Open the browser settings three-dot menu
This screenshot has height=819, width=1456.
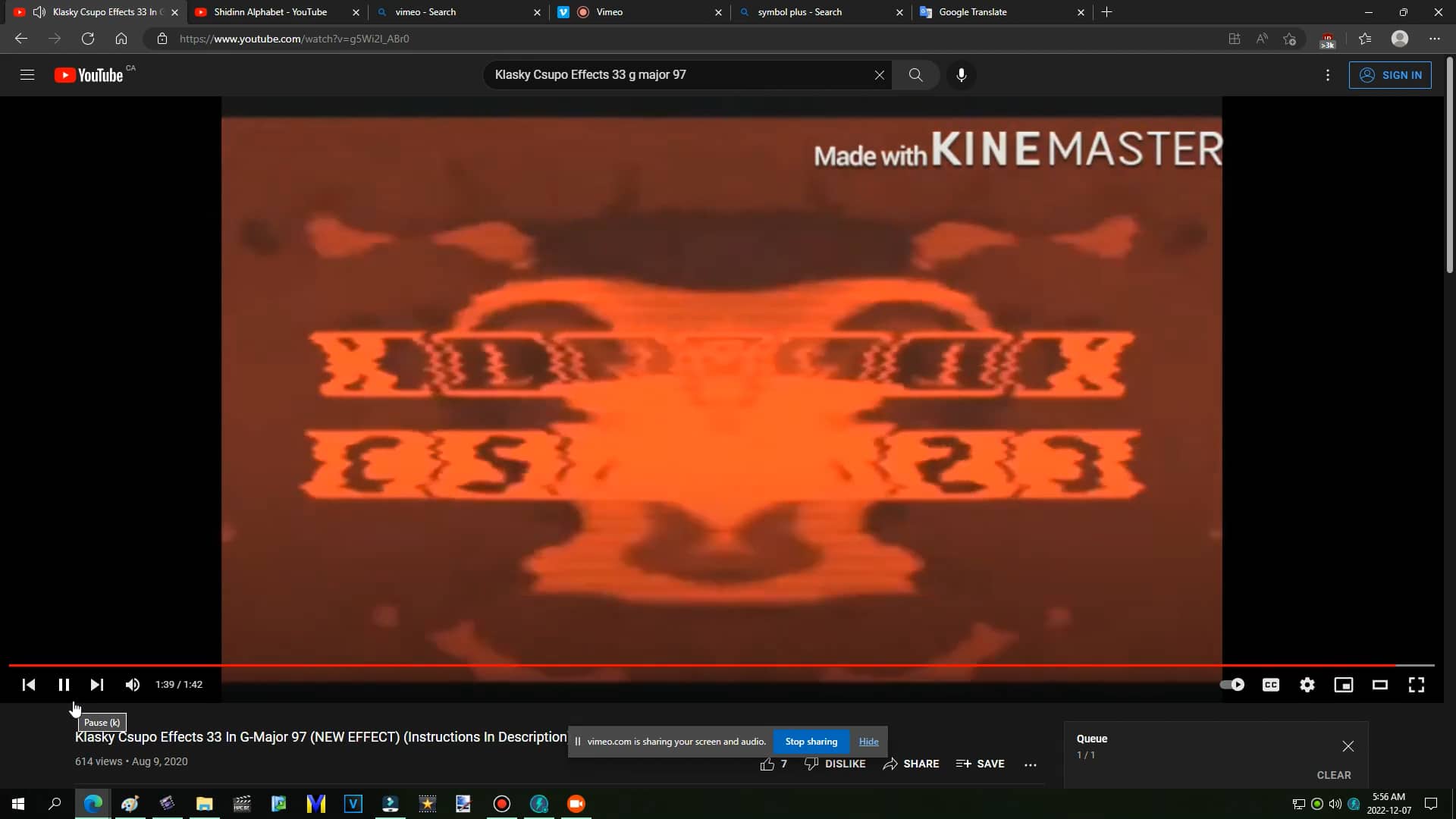point(1434,39)
